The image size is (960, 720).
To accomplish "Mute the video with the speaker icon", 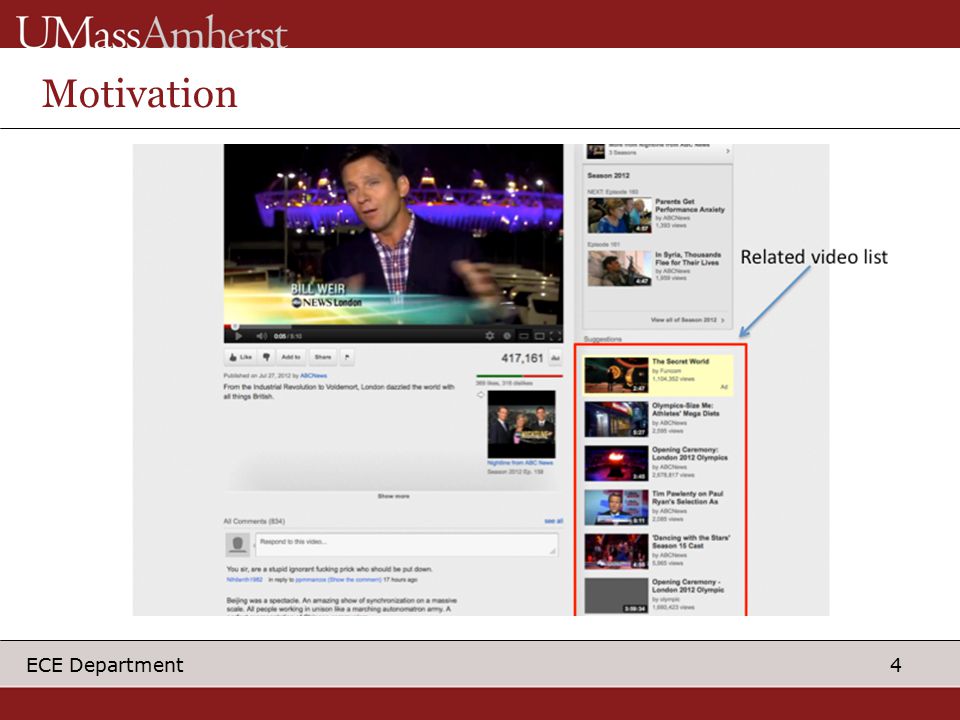I will pos(261,336).
